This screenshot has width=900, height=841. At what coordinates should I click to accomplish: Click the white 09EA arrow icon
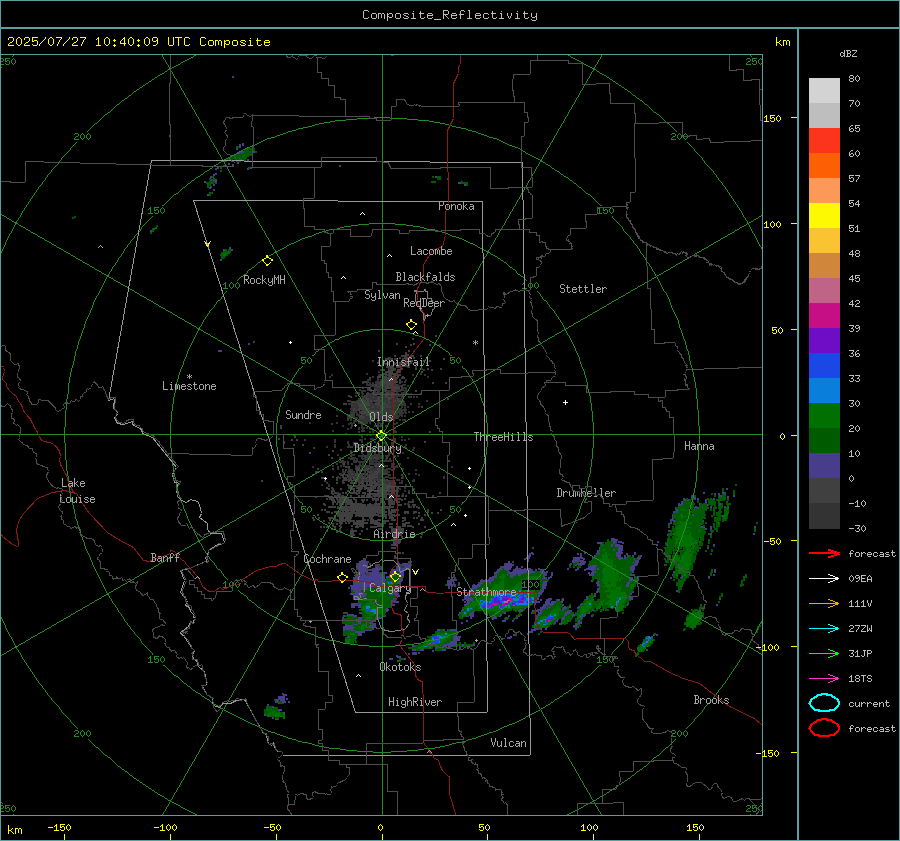coord(824,579)
